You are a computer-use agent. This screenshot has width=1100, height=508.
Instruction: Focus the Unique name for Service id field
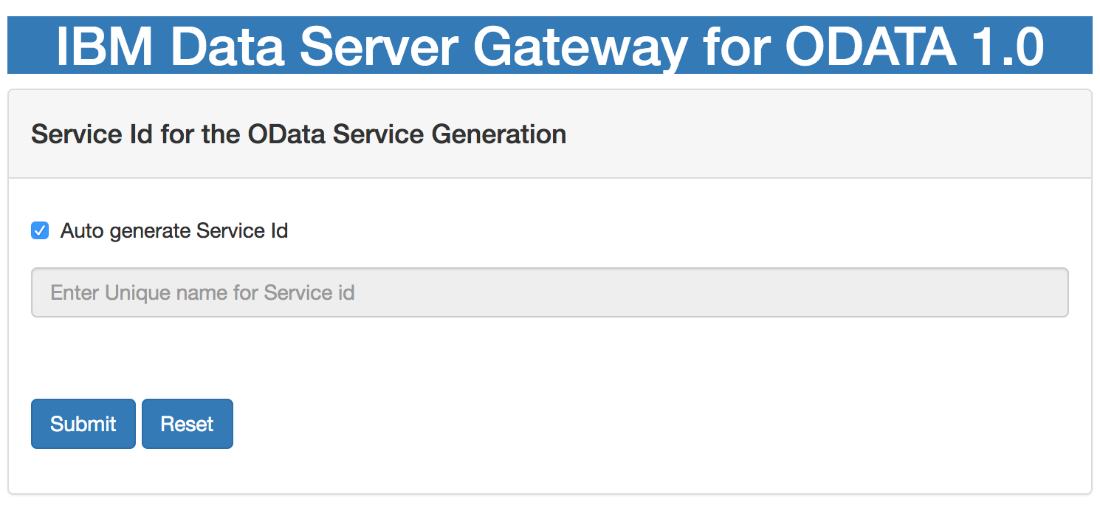coord(550,292)
